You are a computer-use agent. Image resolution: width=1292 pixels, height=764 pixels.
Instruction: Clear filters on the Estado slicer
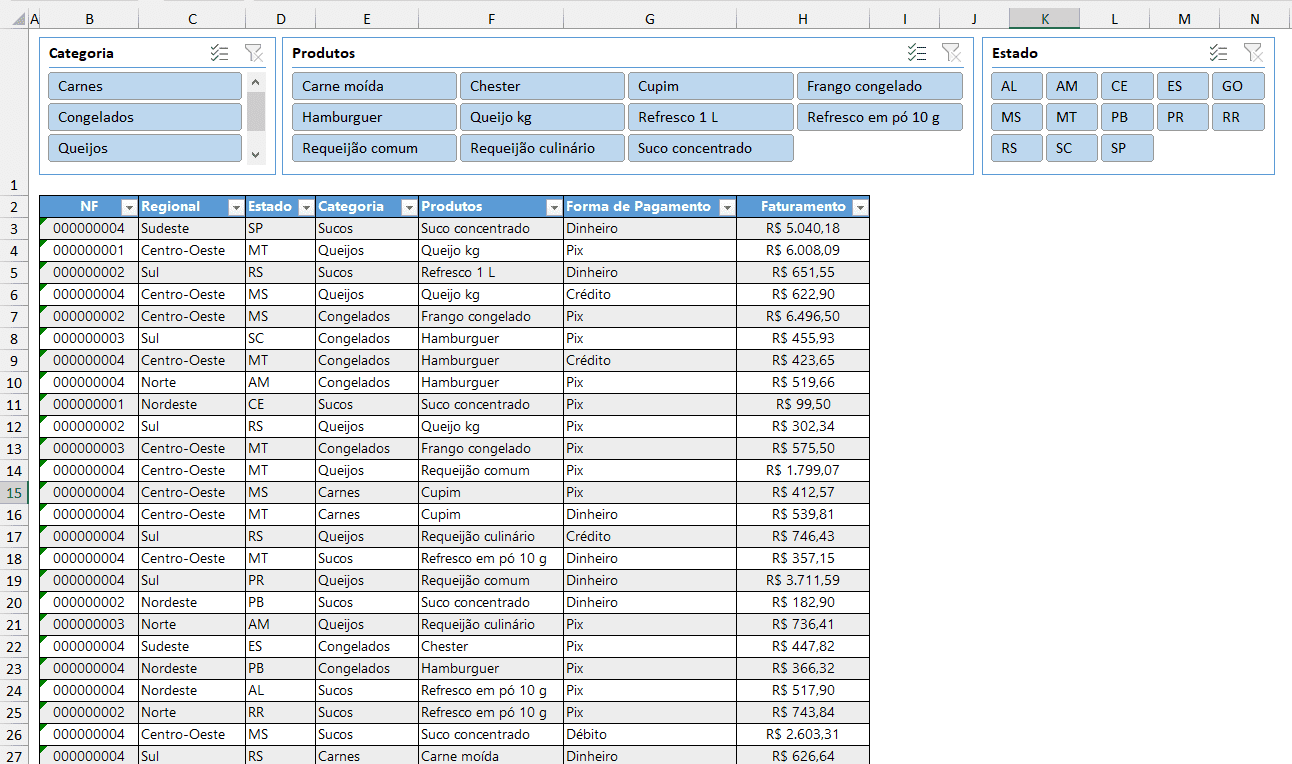(1253, 53)
